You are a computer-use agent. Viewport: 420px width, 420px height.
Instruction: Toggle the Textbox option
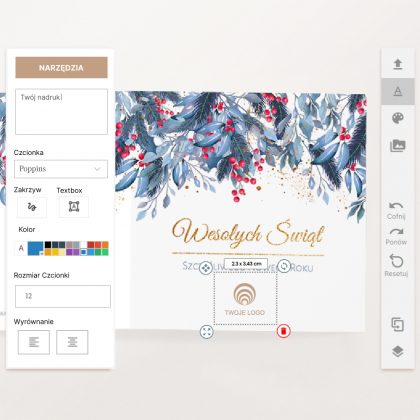(74, 207)
